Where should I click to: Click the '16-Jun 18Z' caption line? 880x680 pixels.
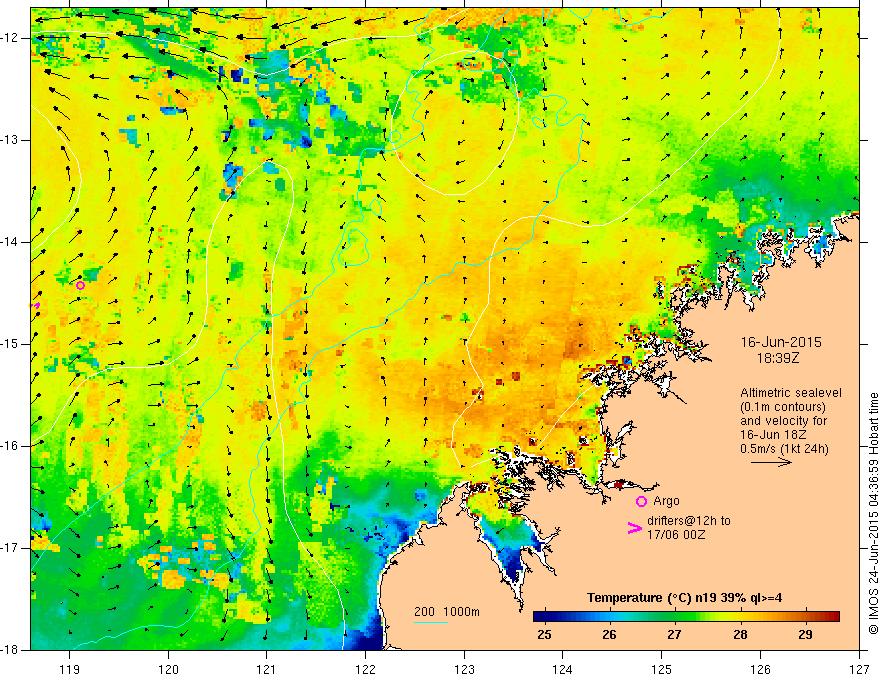point(771,435)
